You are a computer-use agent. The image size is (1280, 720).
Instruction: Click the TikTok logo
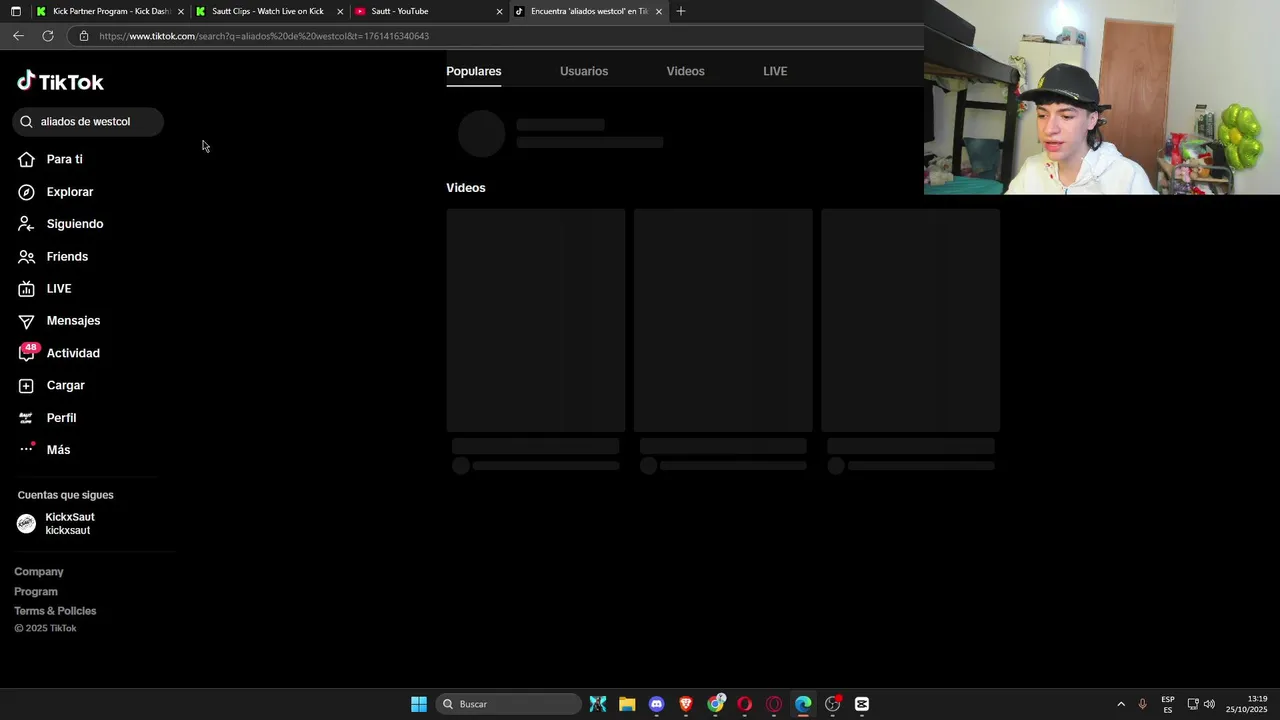[x=60, y=82]
